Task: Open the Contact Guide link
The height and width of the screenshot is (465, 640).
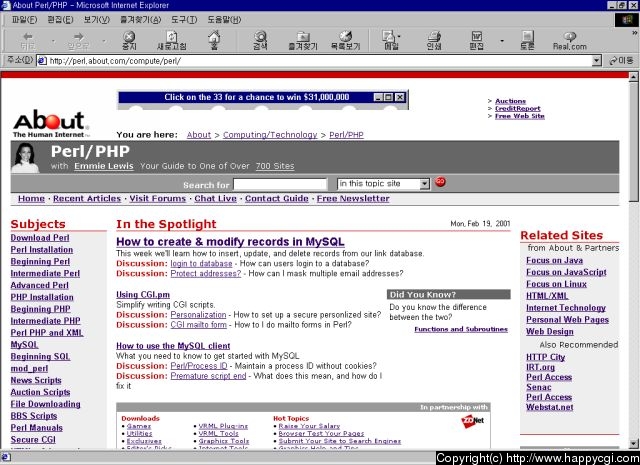Action: tap(277, 198)
